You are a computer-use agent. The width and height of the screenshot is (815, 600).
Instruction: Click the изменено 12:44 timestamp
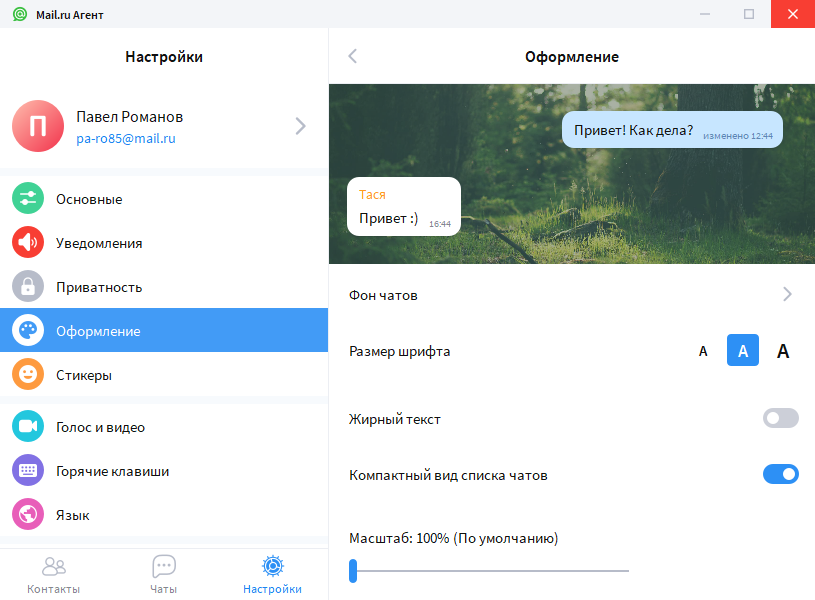(x=738, y=136)
